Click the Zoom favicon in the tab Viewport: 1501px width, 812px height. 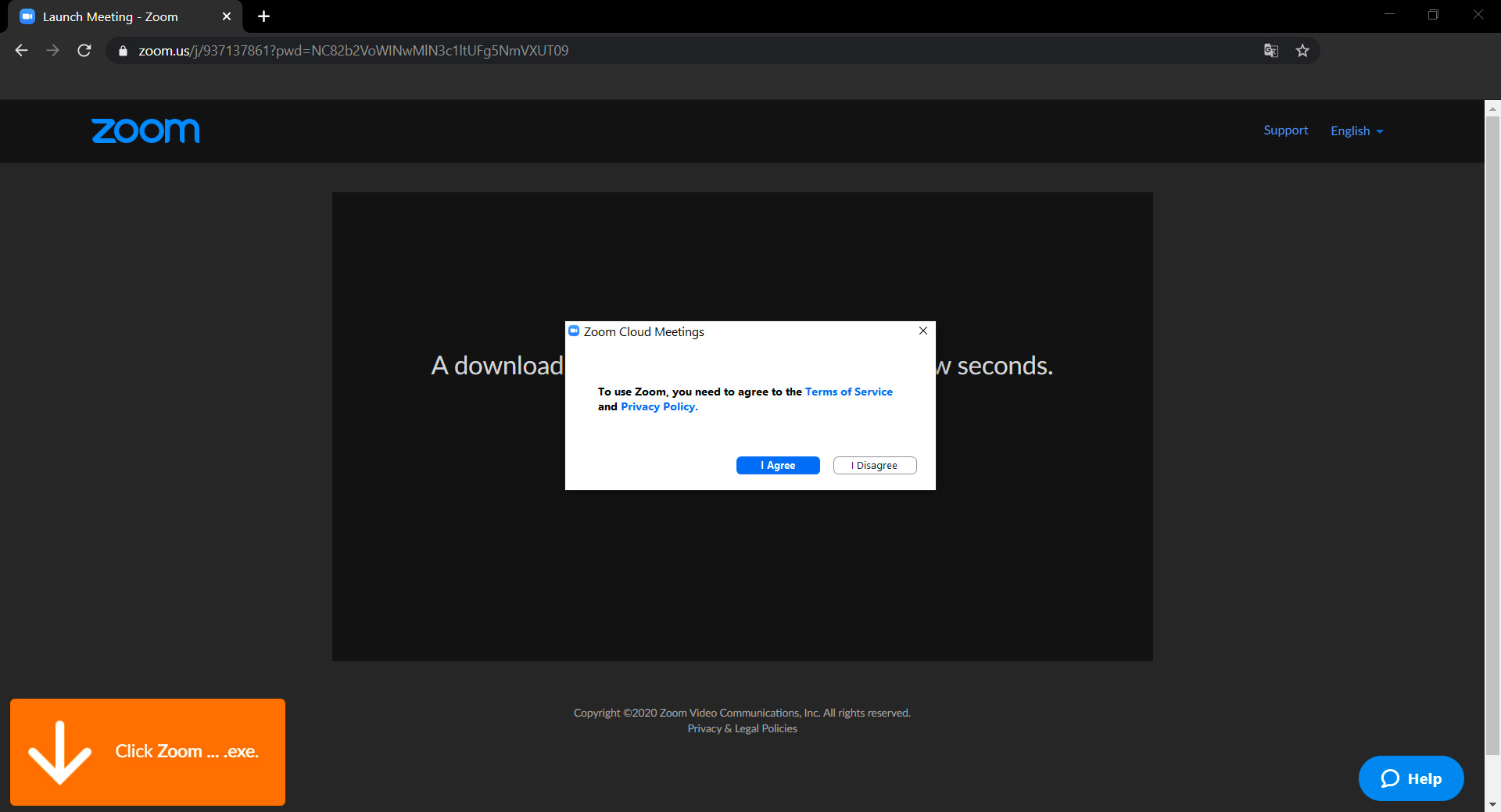[27, 16]
